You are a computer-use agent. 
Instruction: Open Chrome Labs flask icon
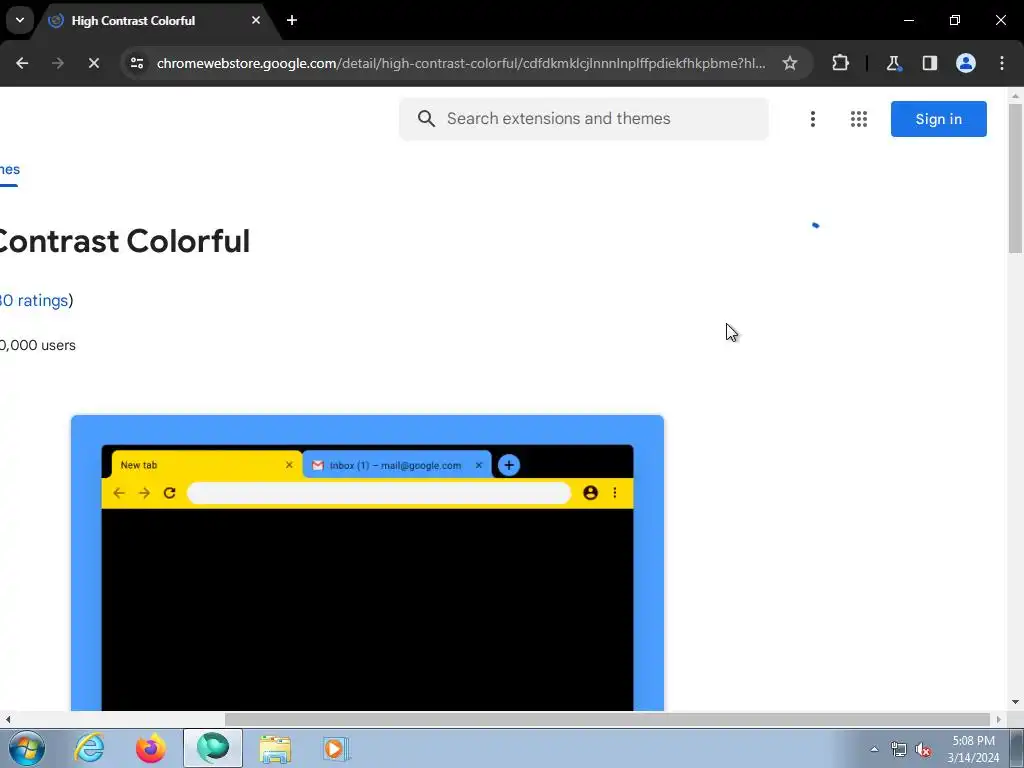point(893,63)
